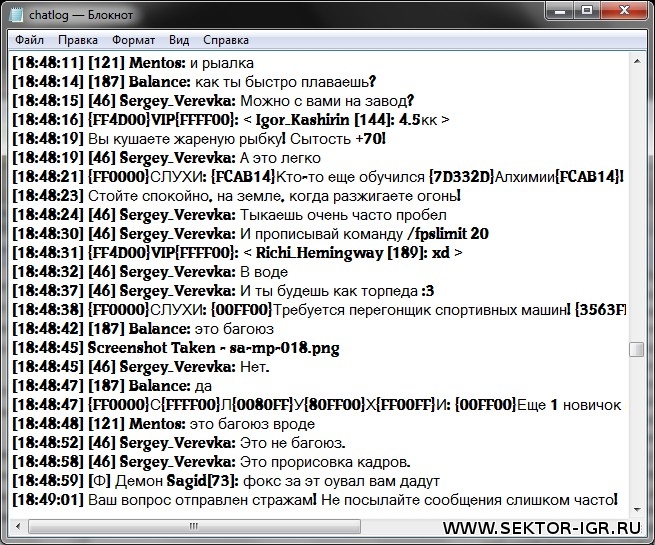This screenshot has height=545, width=655.
Task: Click text 'Igor_Kashirin [144]: 4.5кк'
Action: tap(346, 120)
